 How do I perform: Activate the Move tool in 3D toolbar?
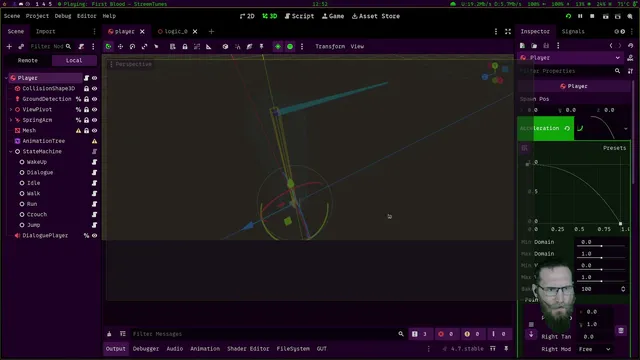point(120,47)
